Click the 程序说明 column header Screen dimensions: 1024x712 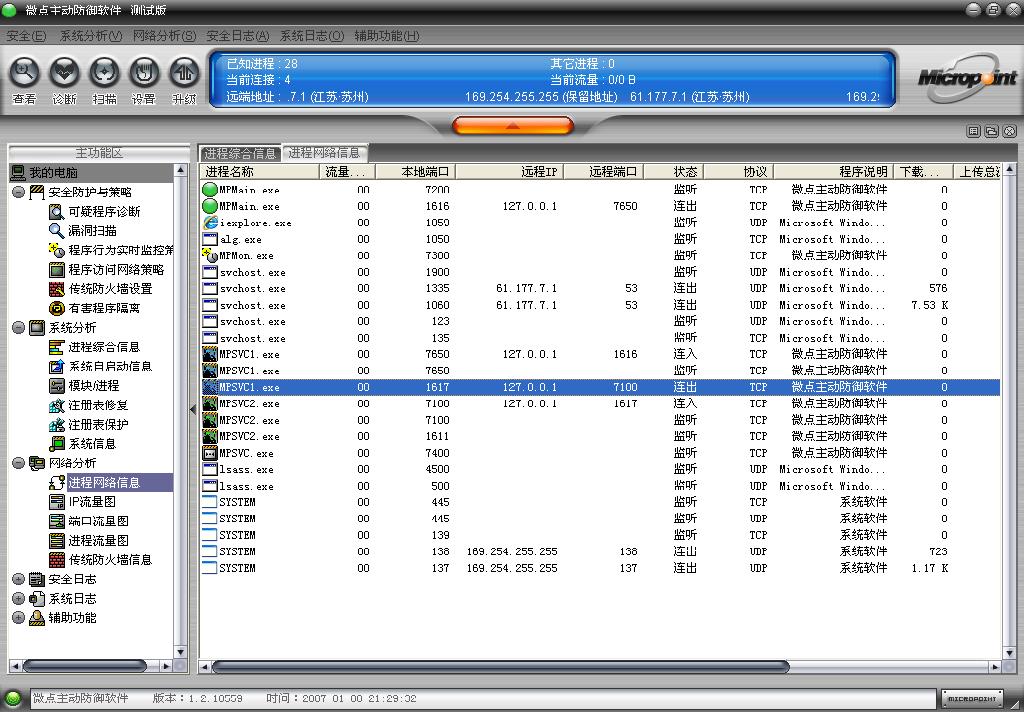coord(833,172)
